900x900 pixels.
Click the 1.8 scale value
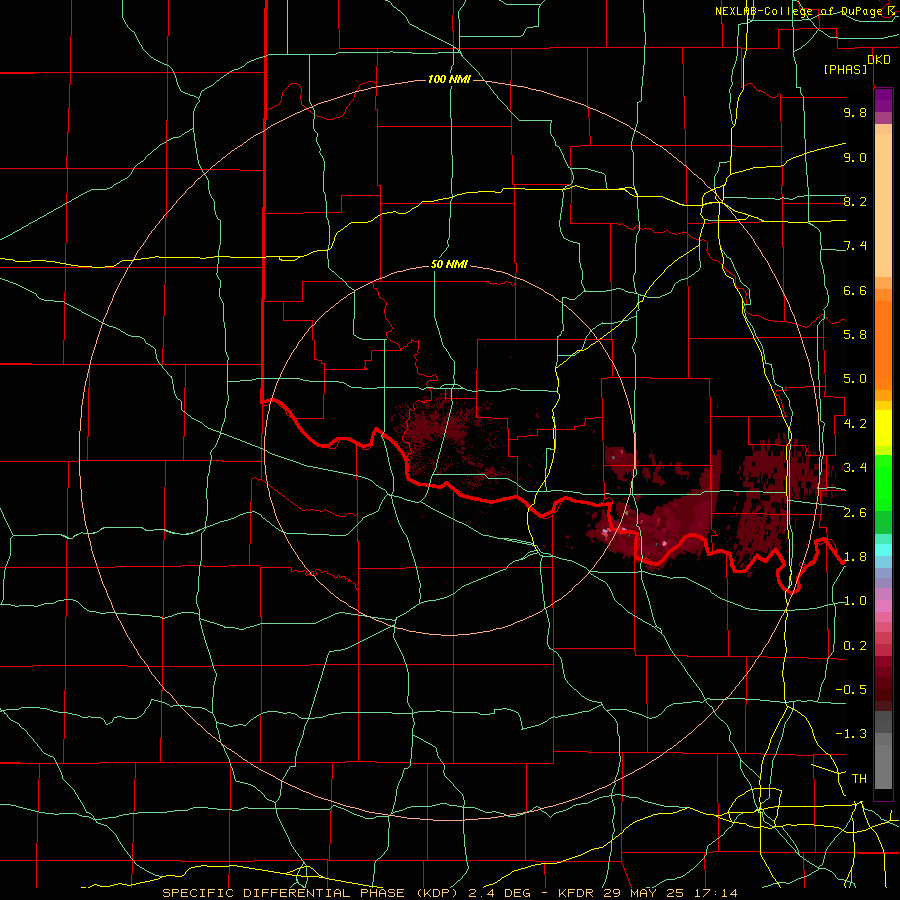tap(855, 557)
